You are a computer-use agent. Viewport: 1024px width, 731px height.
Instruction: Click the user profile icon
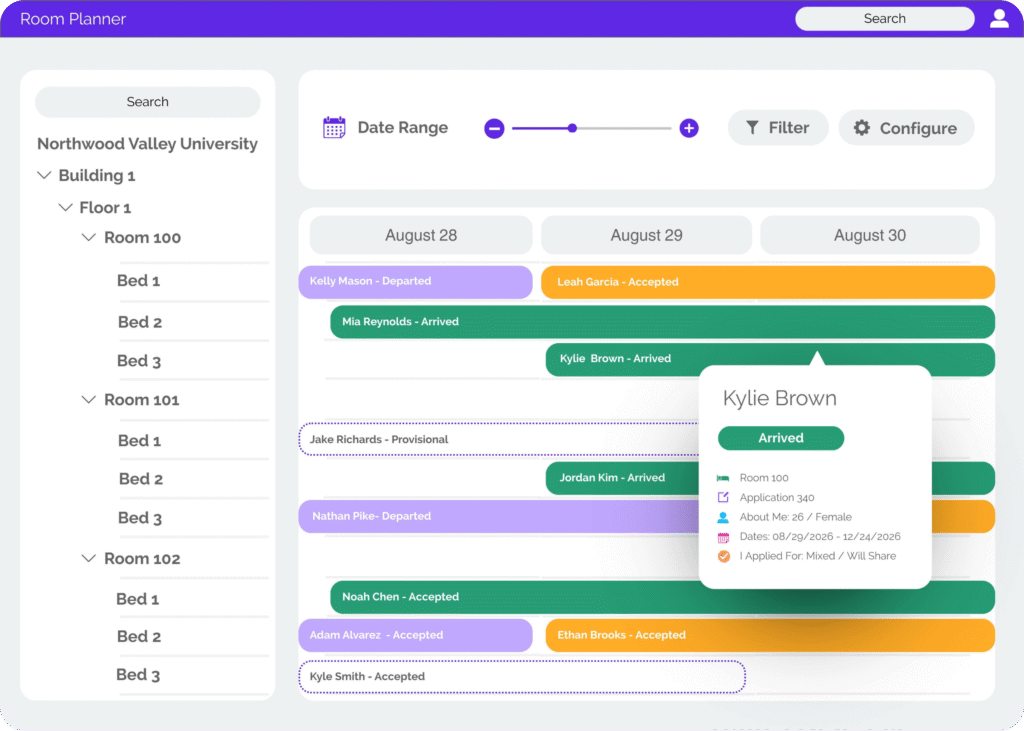(x=999, y=18)
